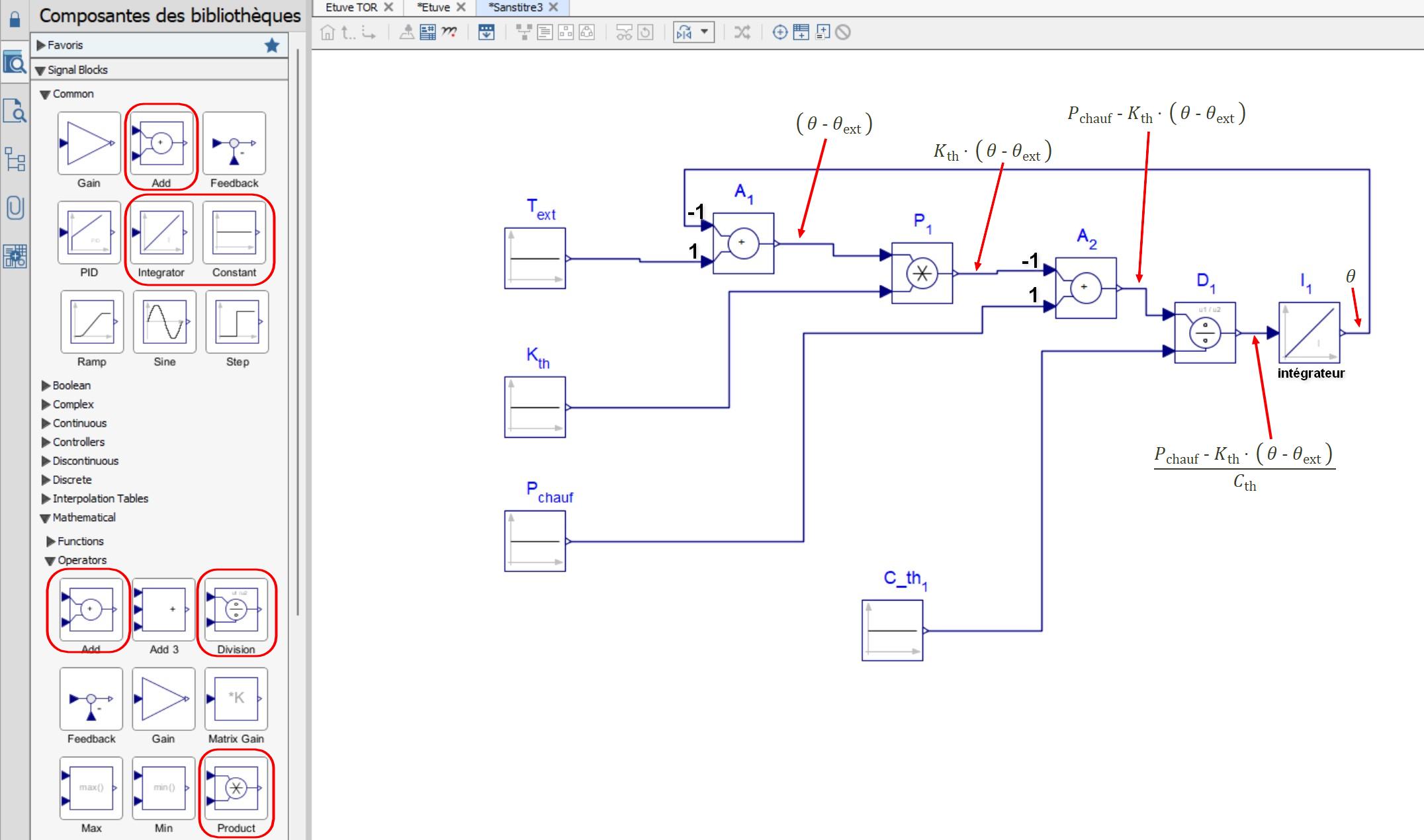This screenshot has width=1424, height=840.
Task: Select the T_ext constant block on canvas
Action: tap(535, 259)
